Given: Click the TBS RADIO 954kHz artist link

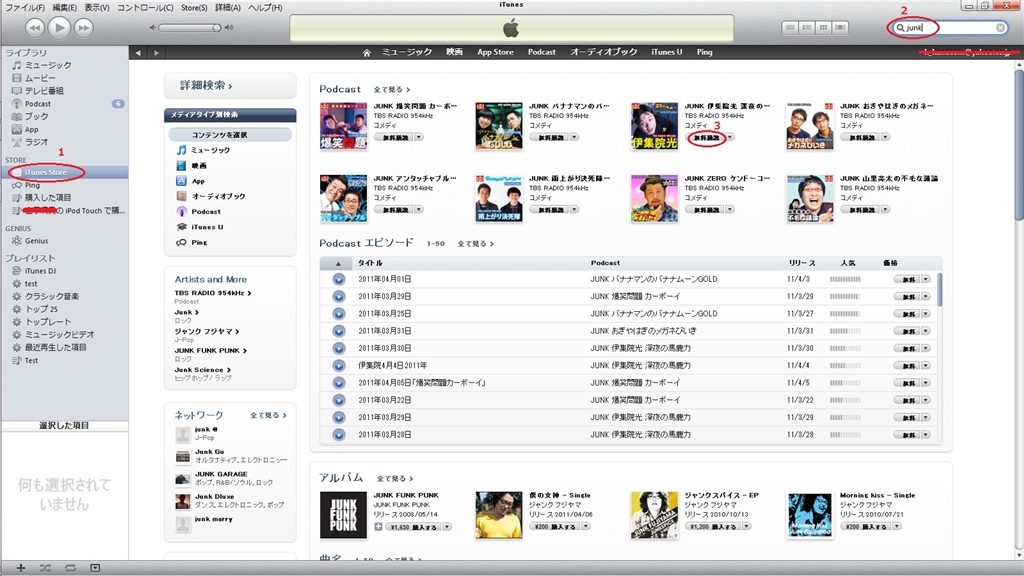Looking at the screenshot, I should (213, 293).
